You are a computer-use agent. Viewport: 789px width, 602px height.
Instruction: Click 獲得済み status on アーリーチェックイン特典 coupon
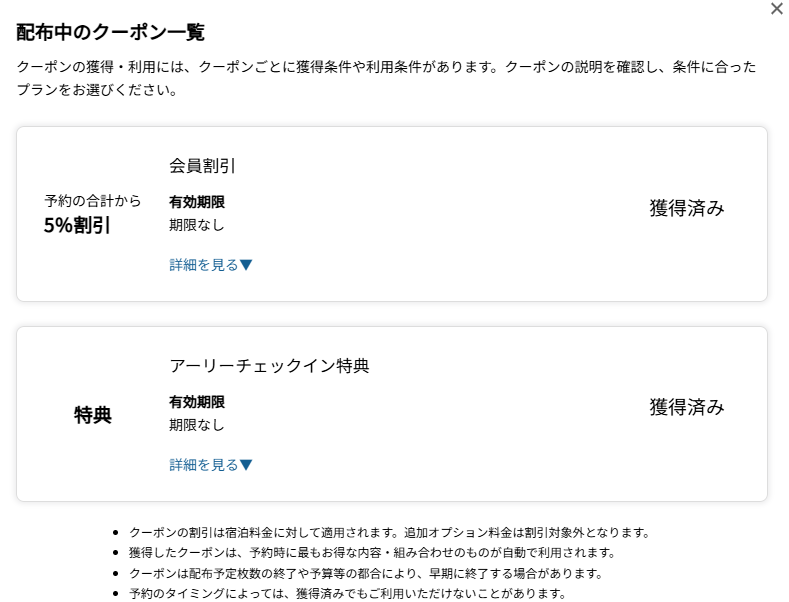click(687, 407)
